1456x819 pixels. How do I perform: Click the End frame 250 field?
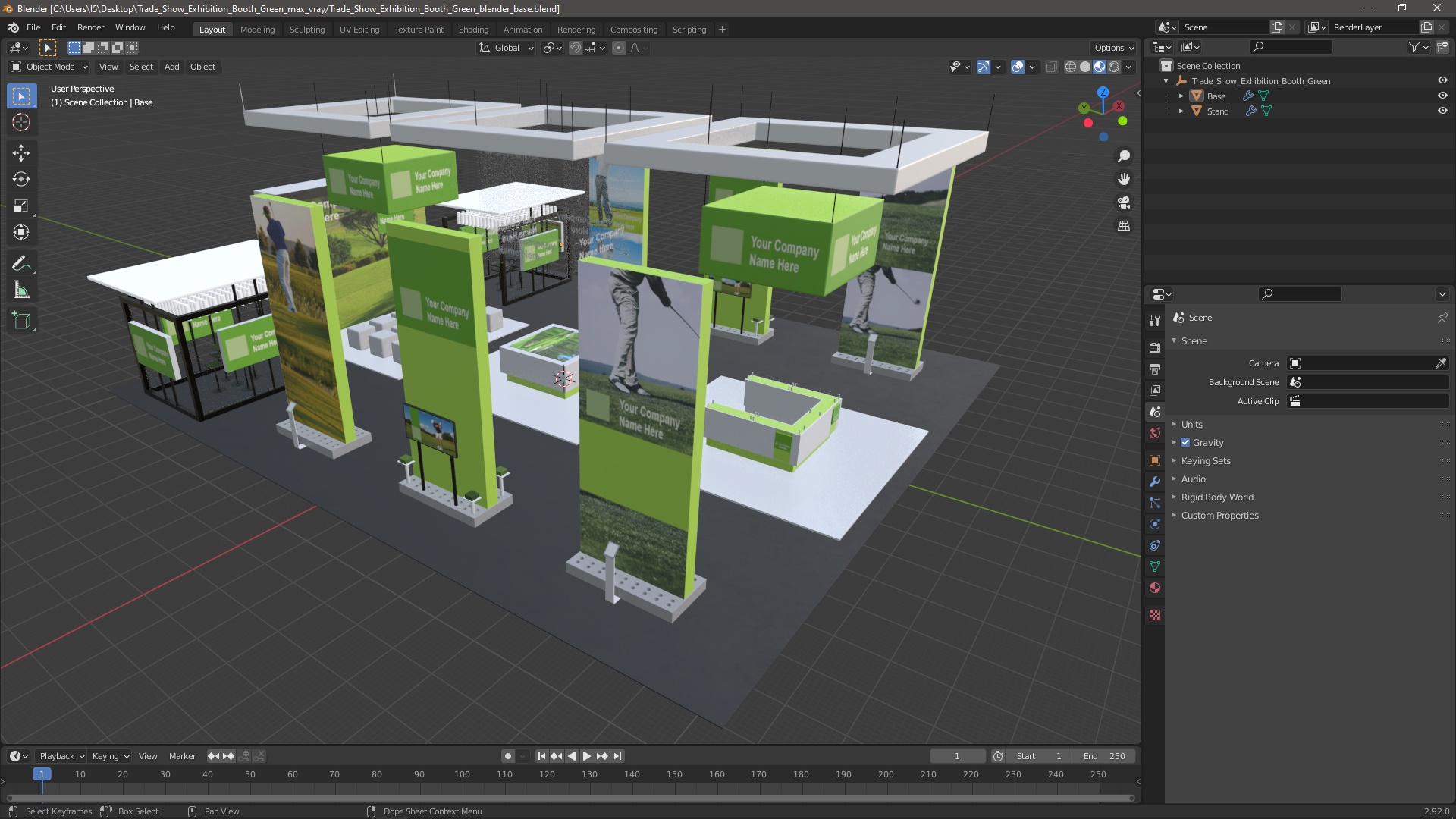click(1105, 756)
